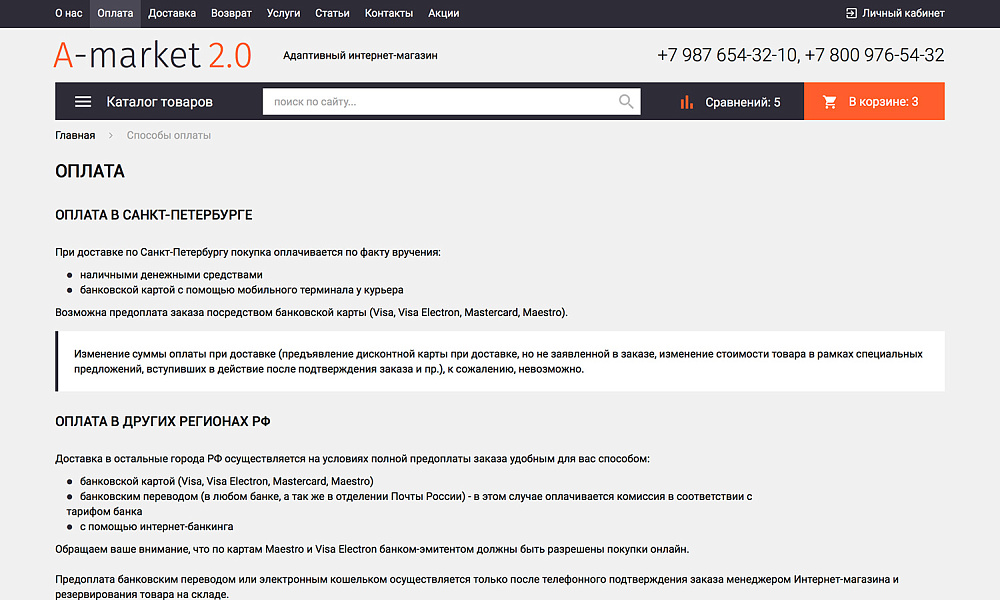Open the Каталог товаров hamburger menu icon

click(83, 101)
